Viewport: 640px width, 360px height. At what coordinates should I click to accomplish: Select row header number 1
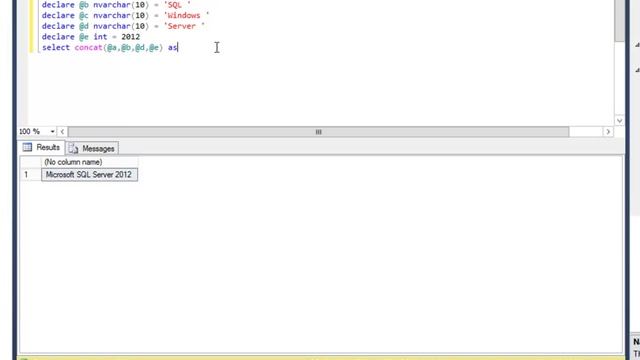click(30, 175)
